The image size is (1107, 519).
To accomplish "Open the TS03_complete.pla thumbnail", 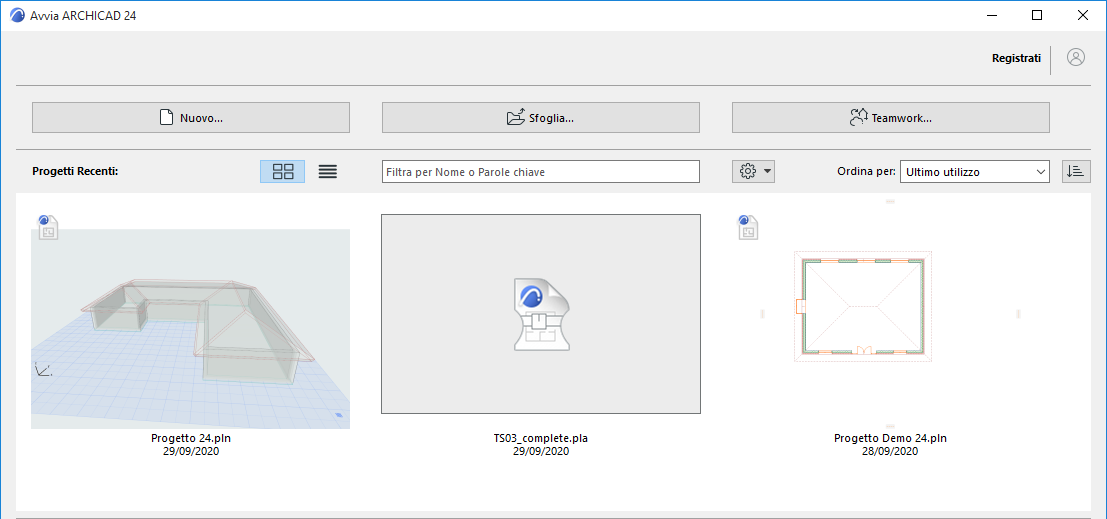I will [x=541, y=314].
